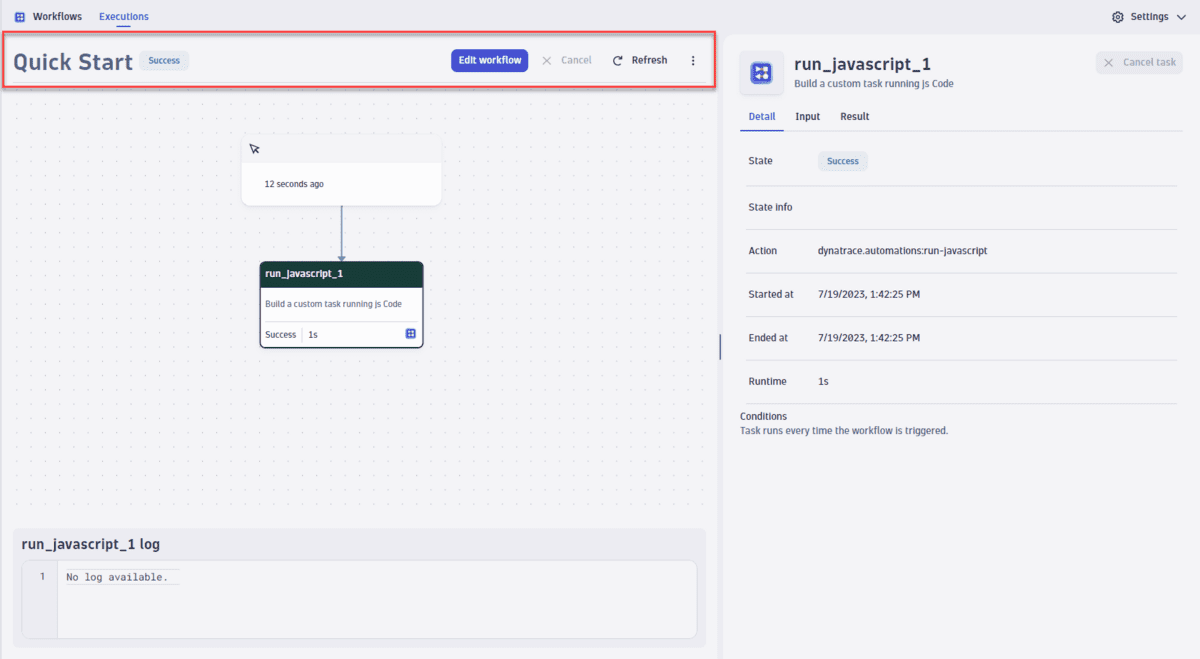1200x659 pixels.
Task: Click the grid icon on the run_javascript_1 node
Action: click(x=410, y=334)
